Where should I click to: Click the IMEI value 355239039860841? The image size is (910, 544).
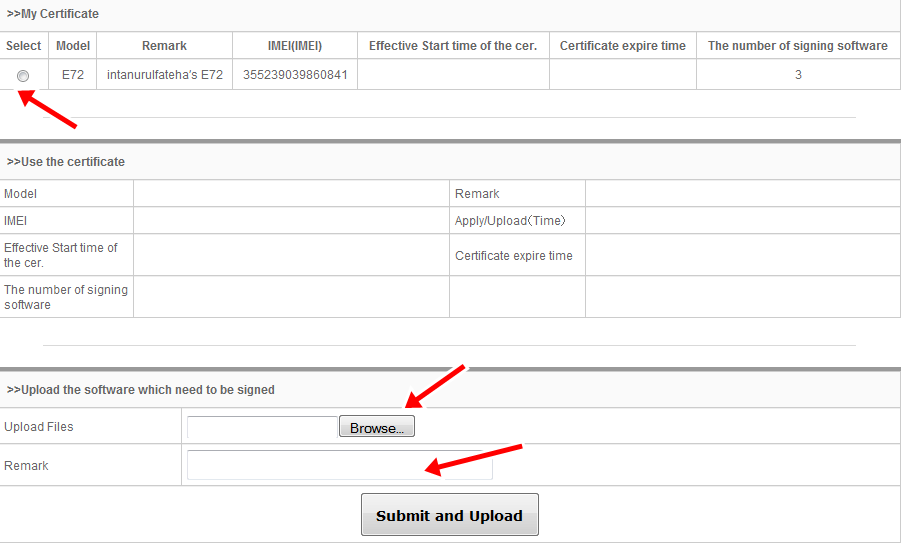(x=295, y=75)
